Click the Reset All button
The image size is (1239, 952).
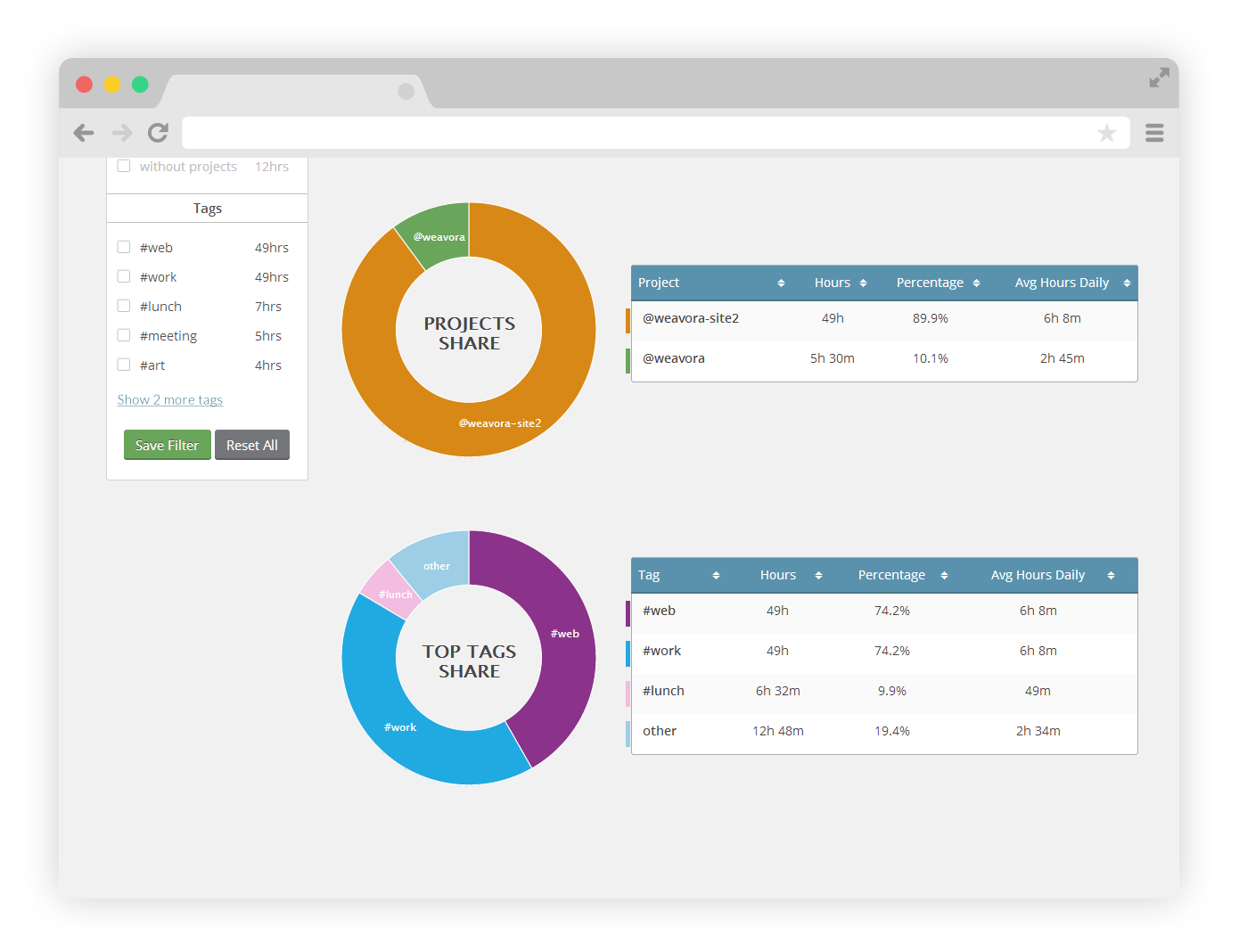click(252, 445)
